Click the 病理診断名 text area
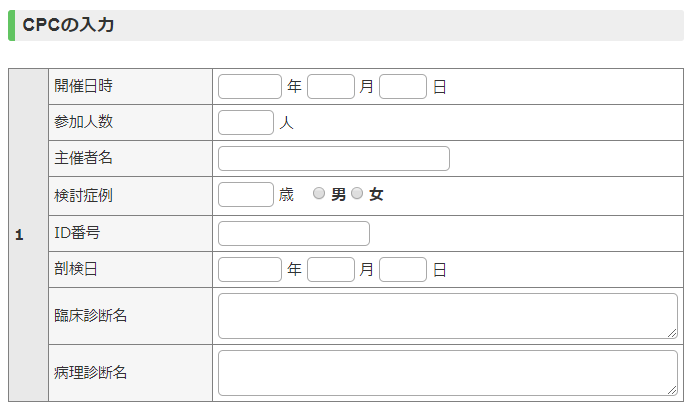689x408 pixels. click(448, 373)
